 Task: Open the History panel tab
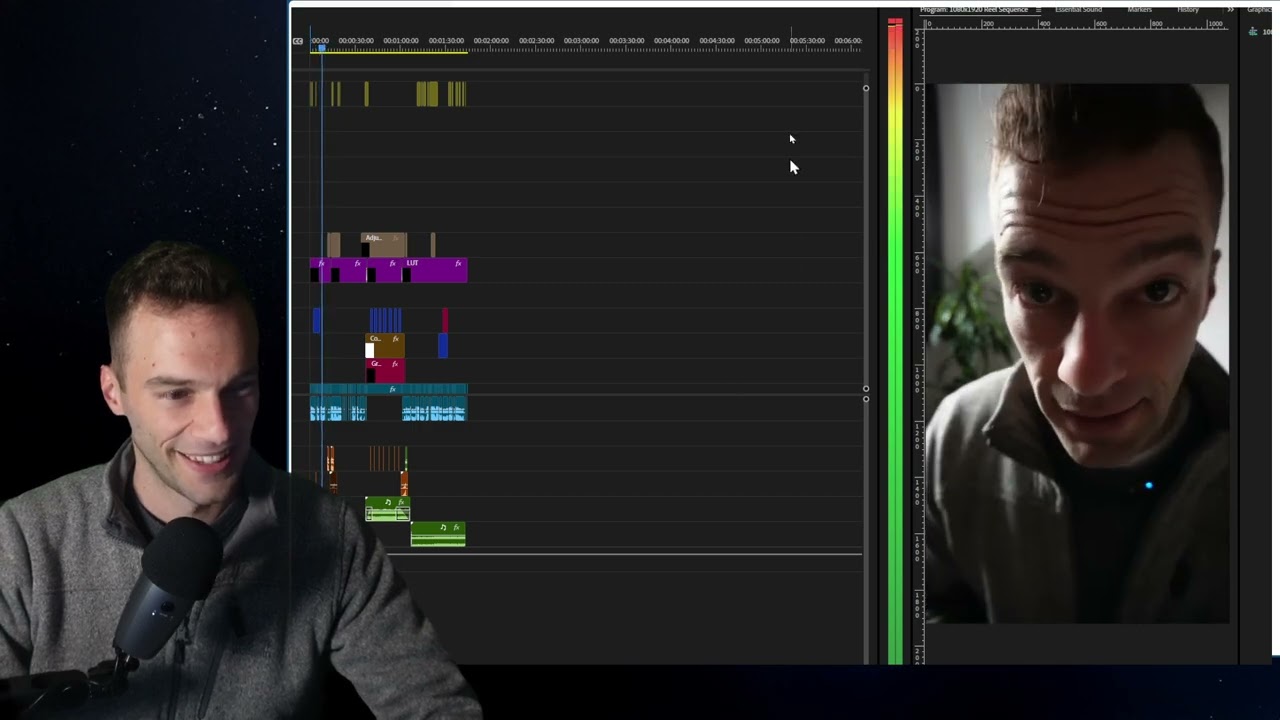click(1187, 10)
